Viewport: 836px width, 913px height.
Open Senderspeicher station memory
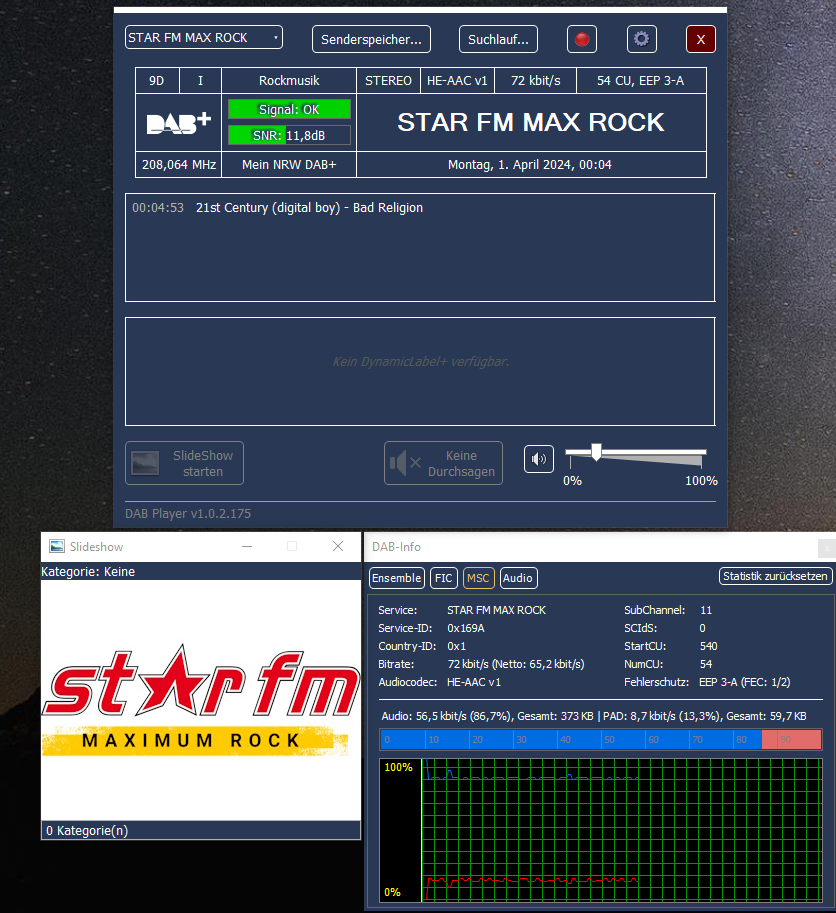click(x=371, y=39)
